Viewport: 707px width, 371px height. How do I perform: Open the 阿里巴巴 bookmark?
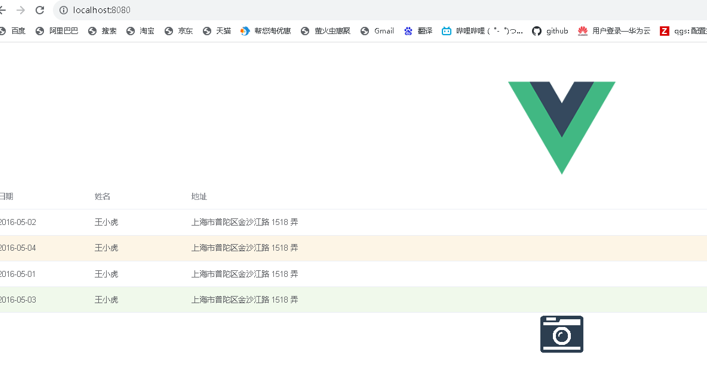click(x=57, y=31)
